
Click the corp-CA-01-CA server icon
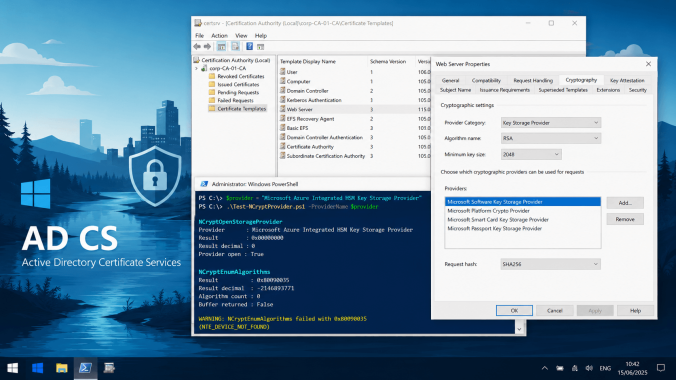(204, 68)
